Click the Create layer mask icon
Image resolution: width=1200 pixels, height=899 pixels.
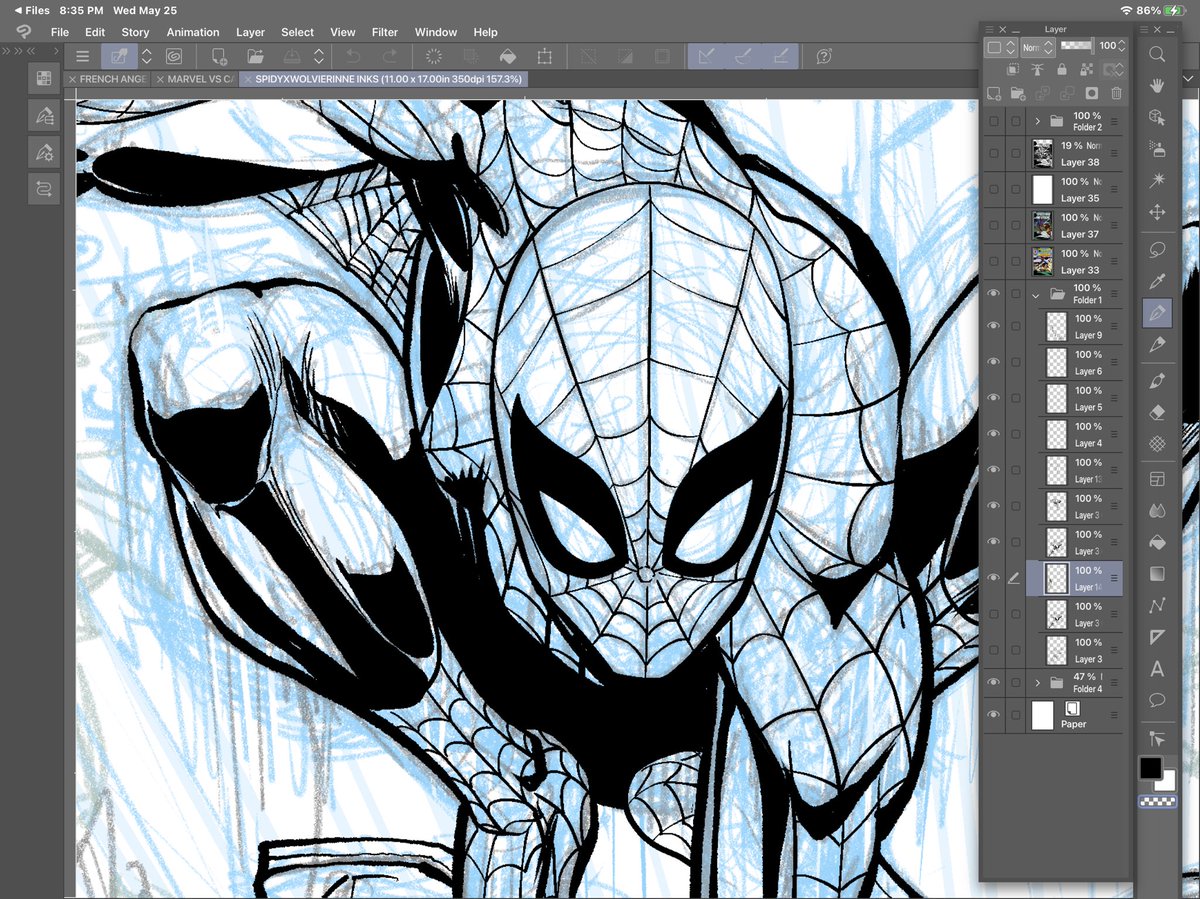click(x=1092, y=93)
